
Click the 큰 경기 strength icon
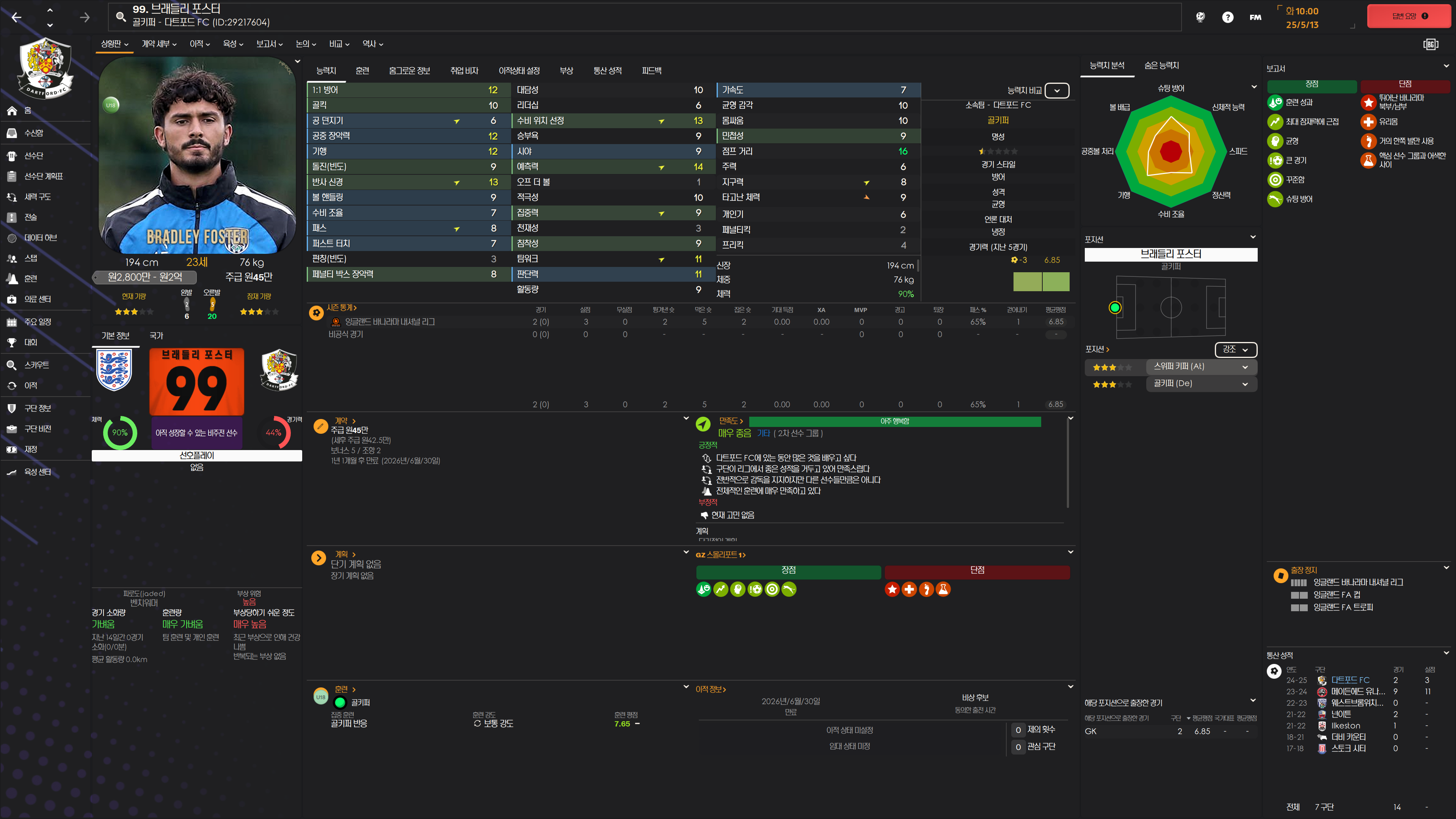pyautogui.click(x=1275, y=160)
